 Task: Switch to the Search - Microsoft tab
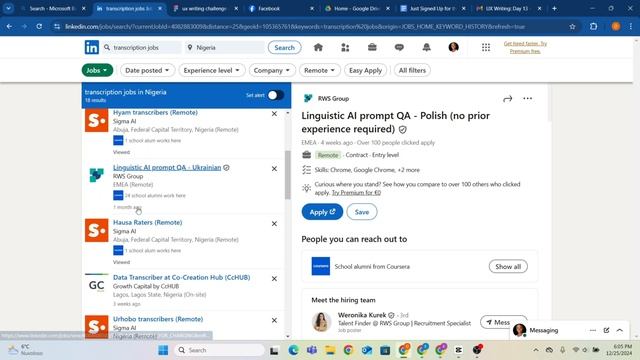[53, 8]
